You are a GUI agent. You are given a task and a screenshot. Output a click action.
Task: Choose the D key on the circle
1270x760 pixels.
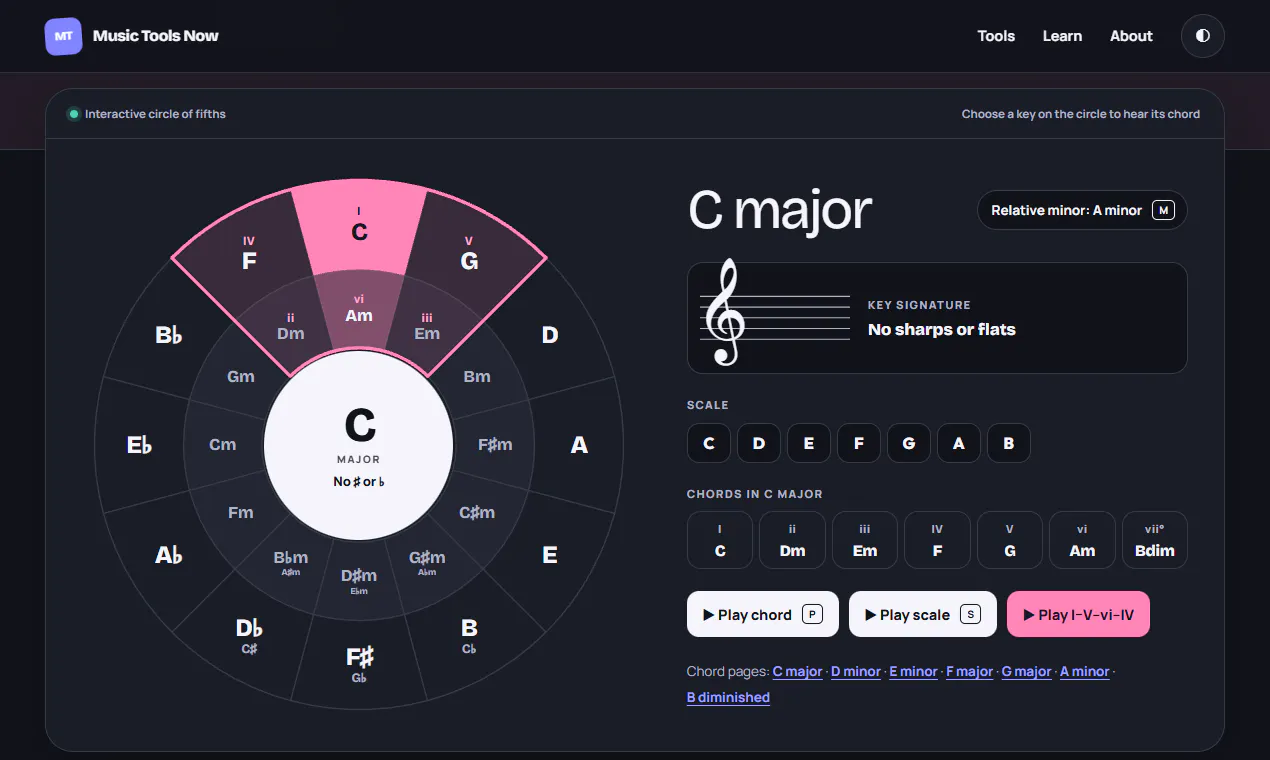549,335
